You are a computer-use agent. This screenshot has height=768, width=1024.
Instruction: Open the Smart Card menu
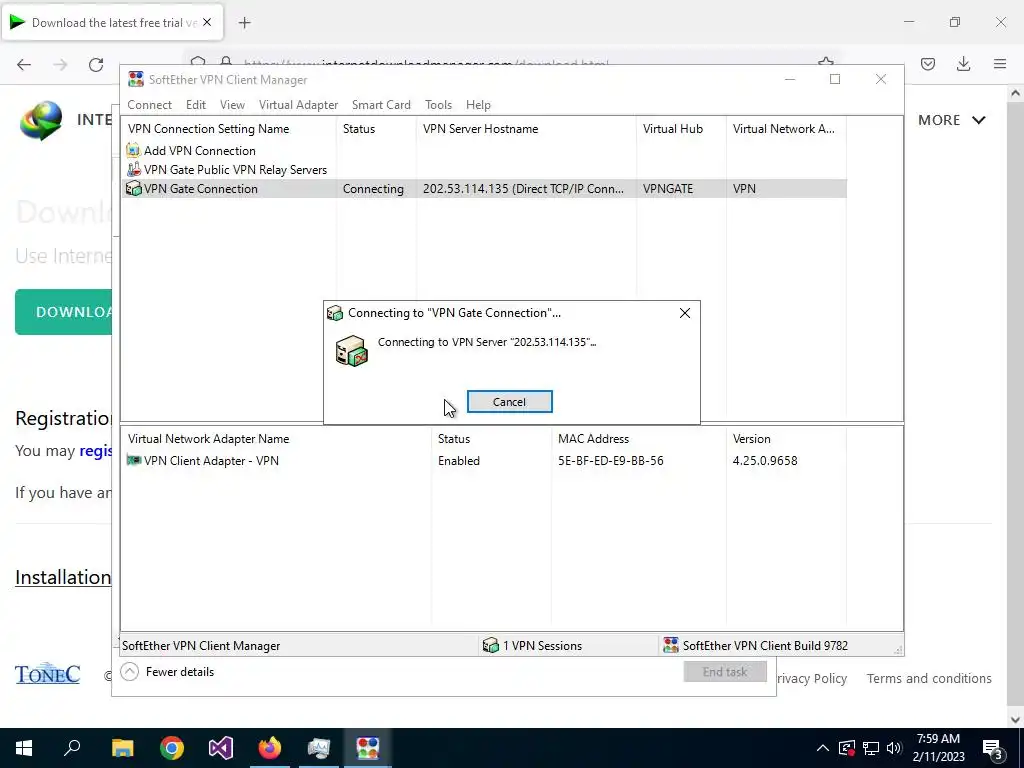[381, 104]
